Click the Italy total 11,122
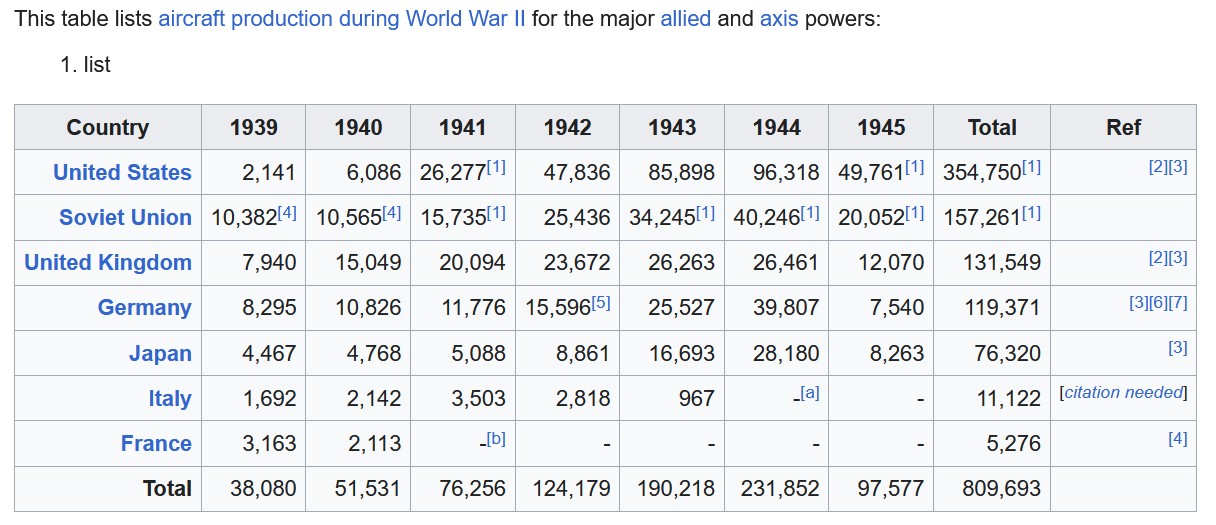Viewport: 1216px width, 525px height. (x=1007, y=398)
